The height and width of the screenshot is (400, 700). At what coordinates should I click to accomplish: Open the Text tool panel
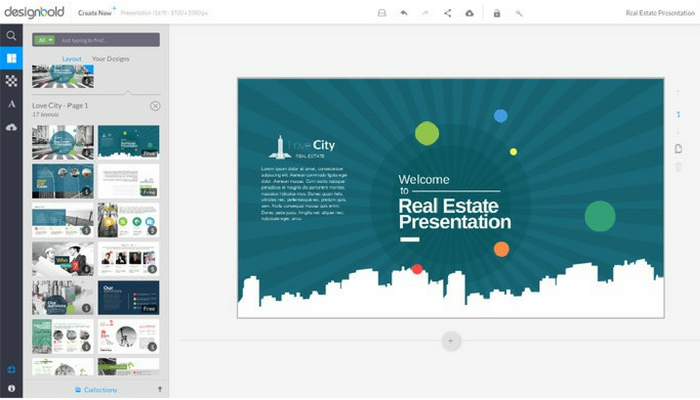tap(11, 104)
